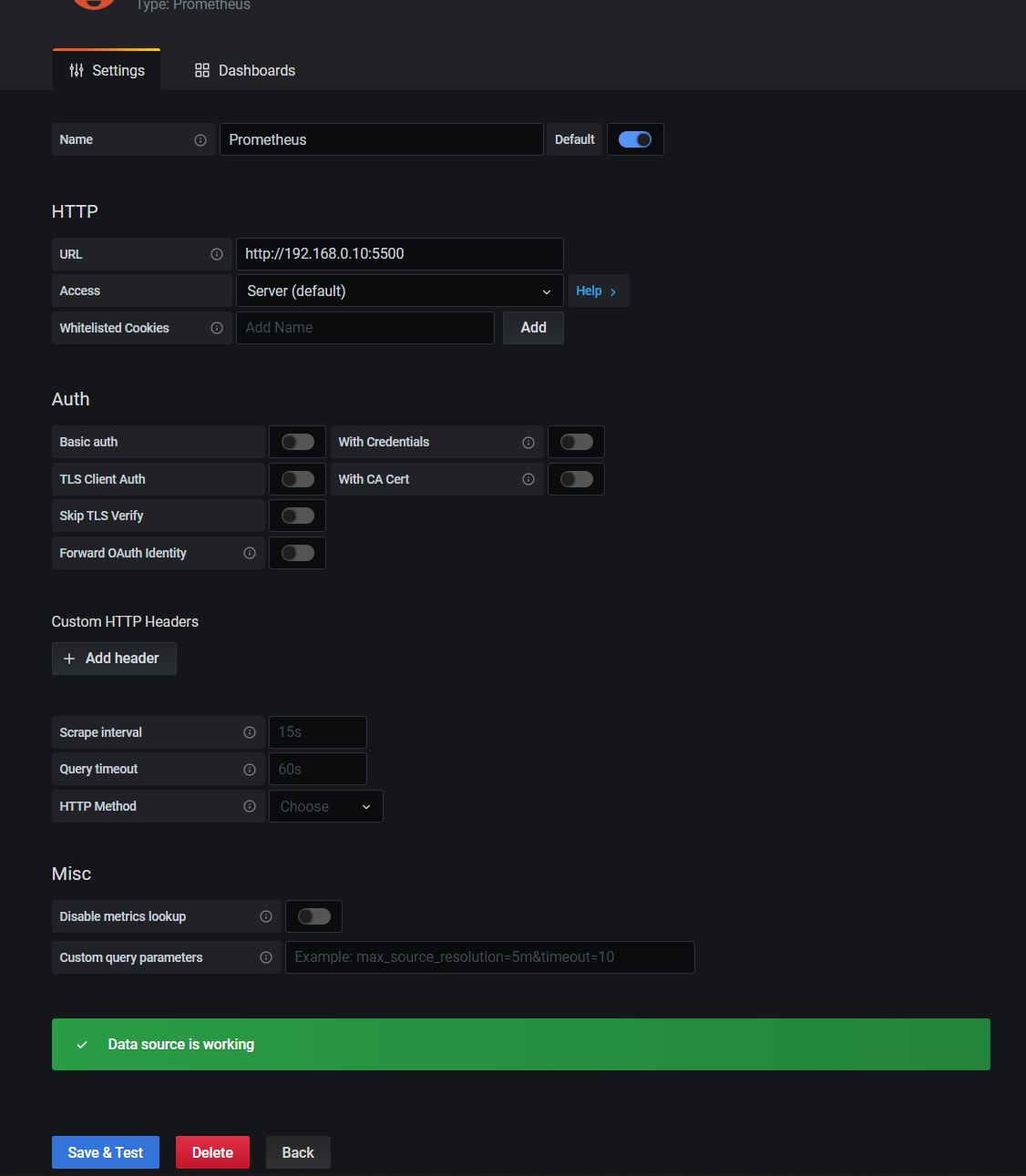The height and width of the screenshot is (1176, 1026).
Task: Click the Back button
Action: (x=298, y=1152)
